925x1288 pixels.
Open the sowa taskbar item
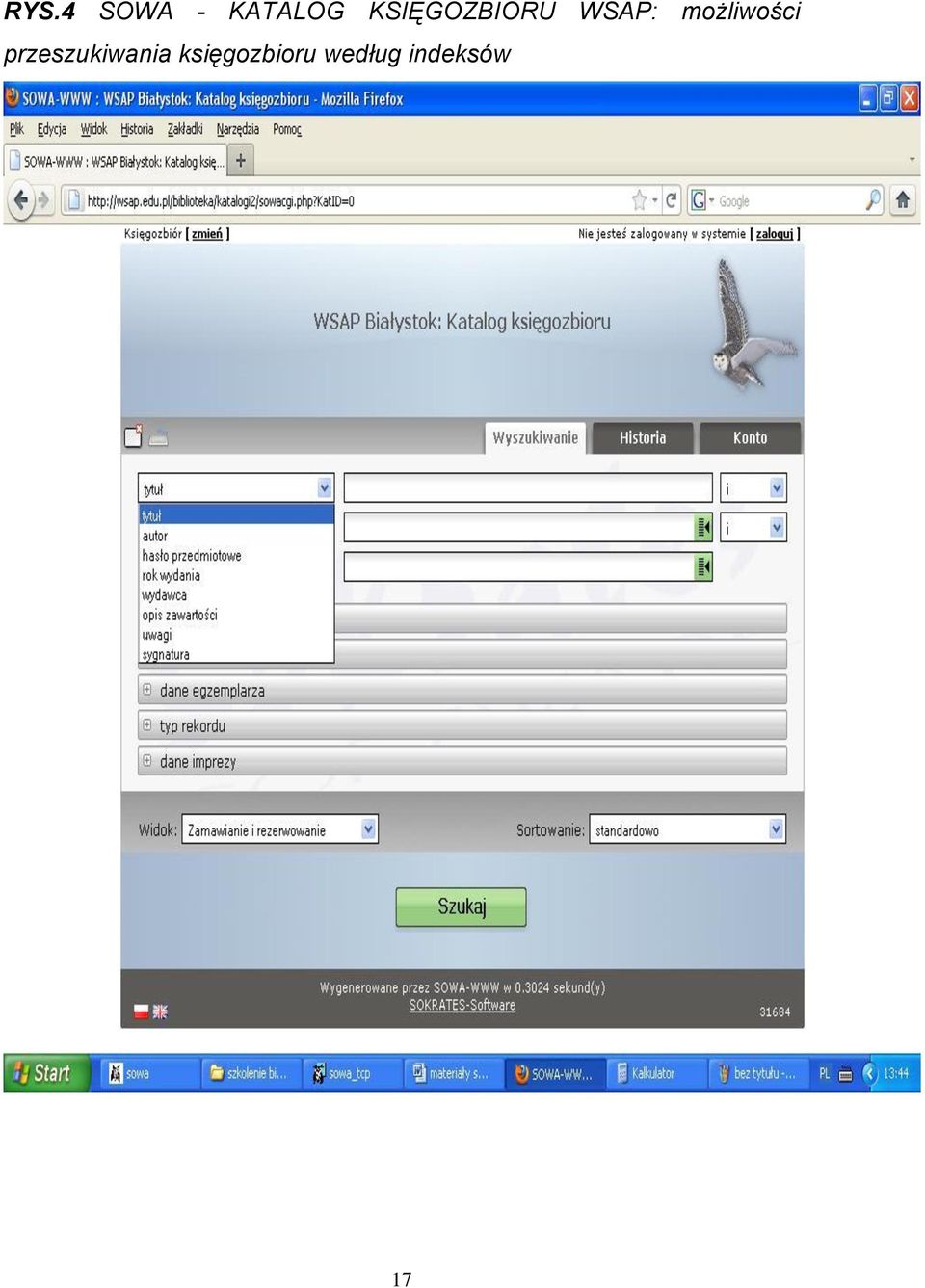coord(150,1073)
